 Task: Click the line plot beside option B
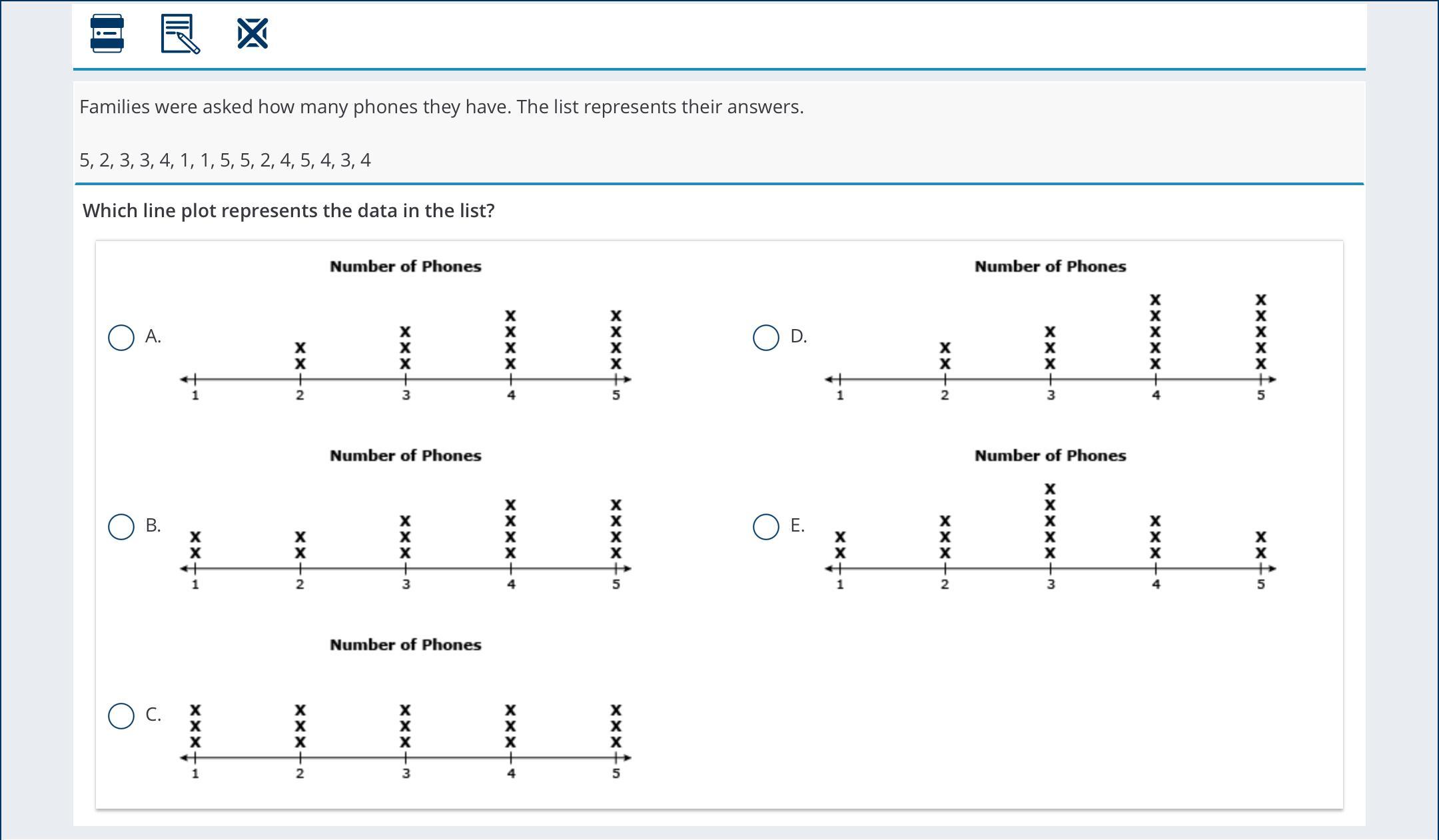coord(405,523)
